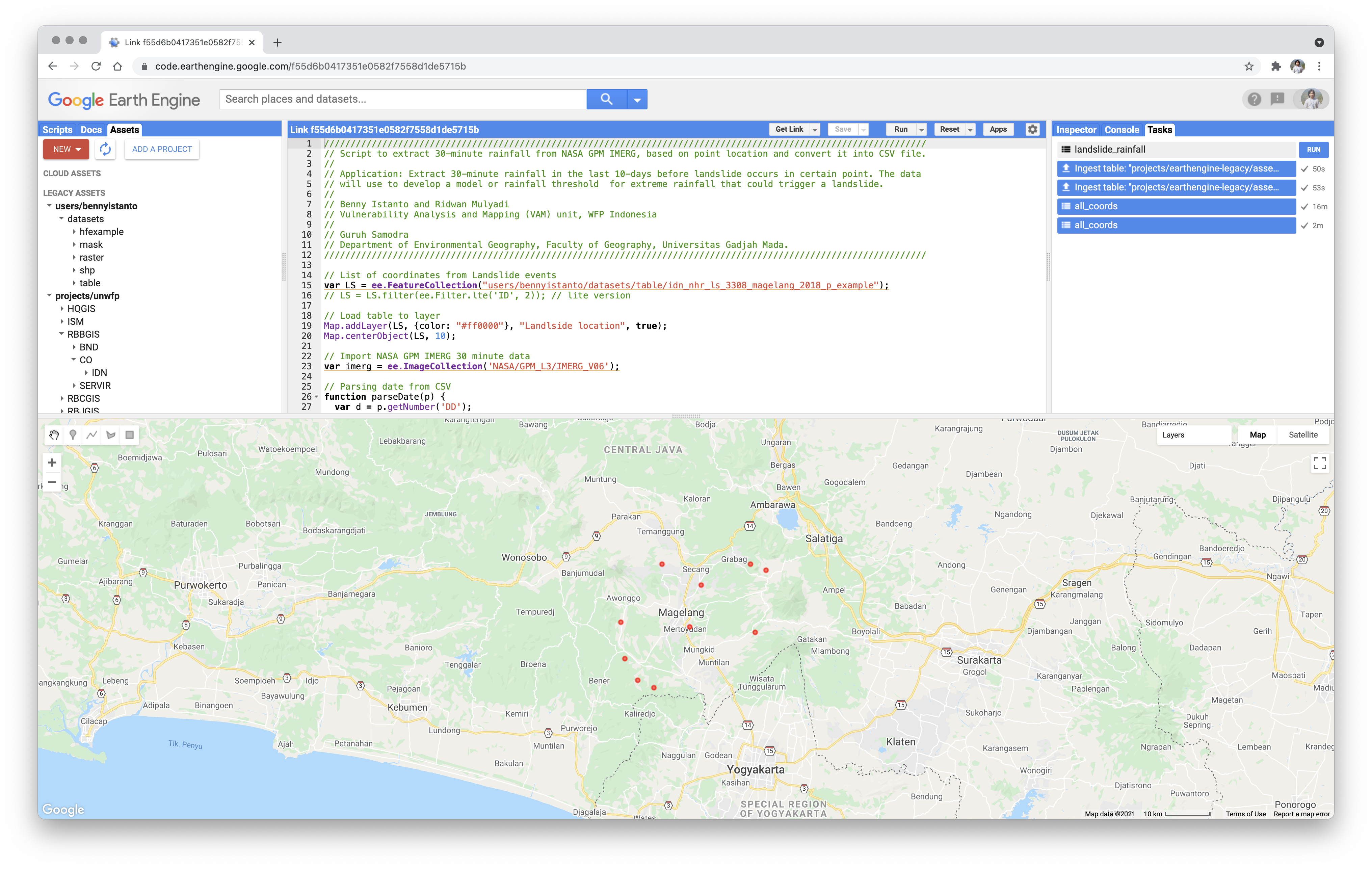Select the draw line tool
The height and width of the screenshot is (869, 1372).
92,435
